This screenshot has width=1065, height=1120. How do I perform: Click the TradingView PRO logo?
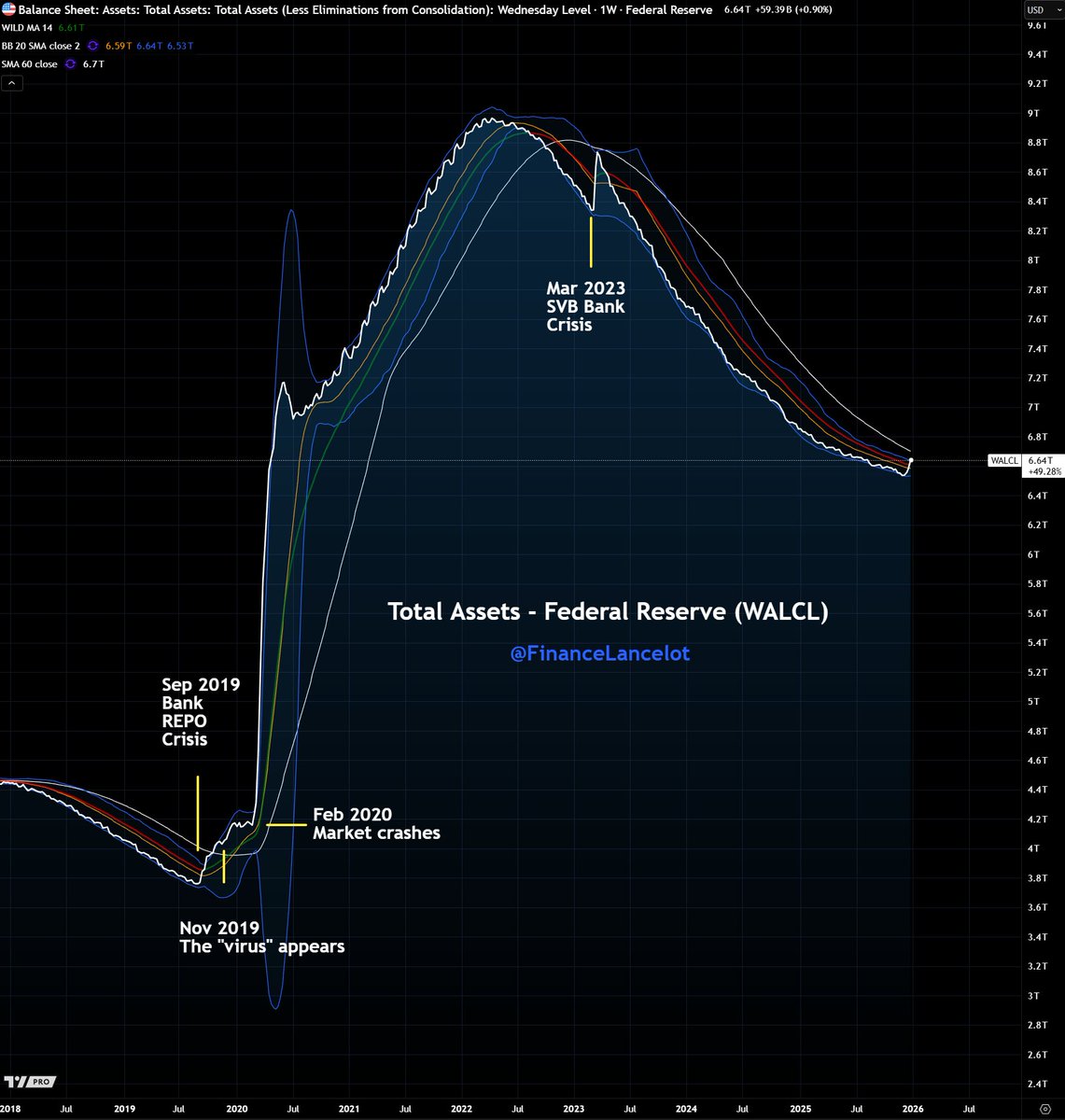(29, 1082)
